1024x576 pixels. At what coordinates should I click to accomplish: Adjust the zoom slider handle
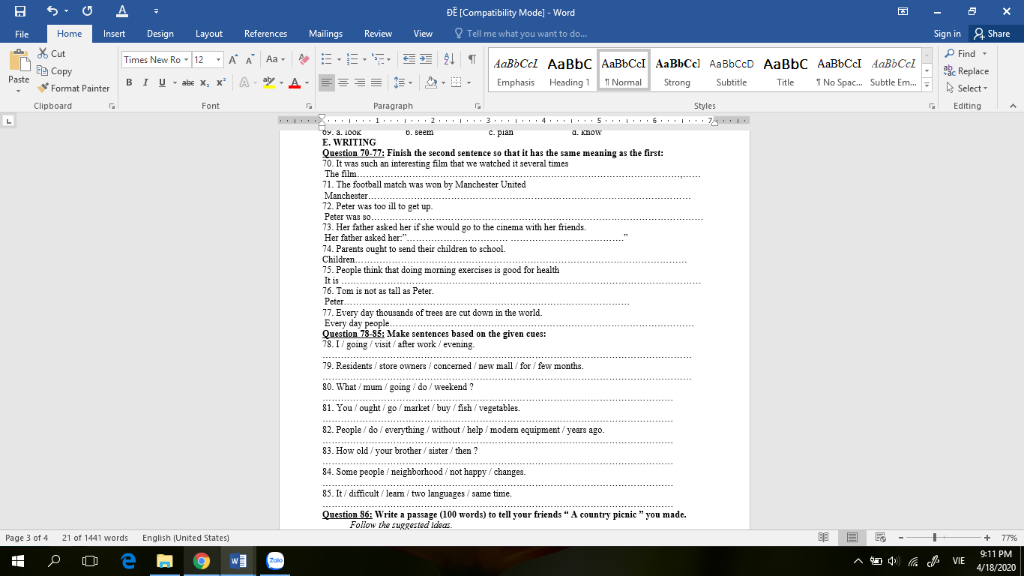point(935,537)
